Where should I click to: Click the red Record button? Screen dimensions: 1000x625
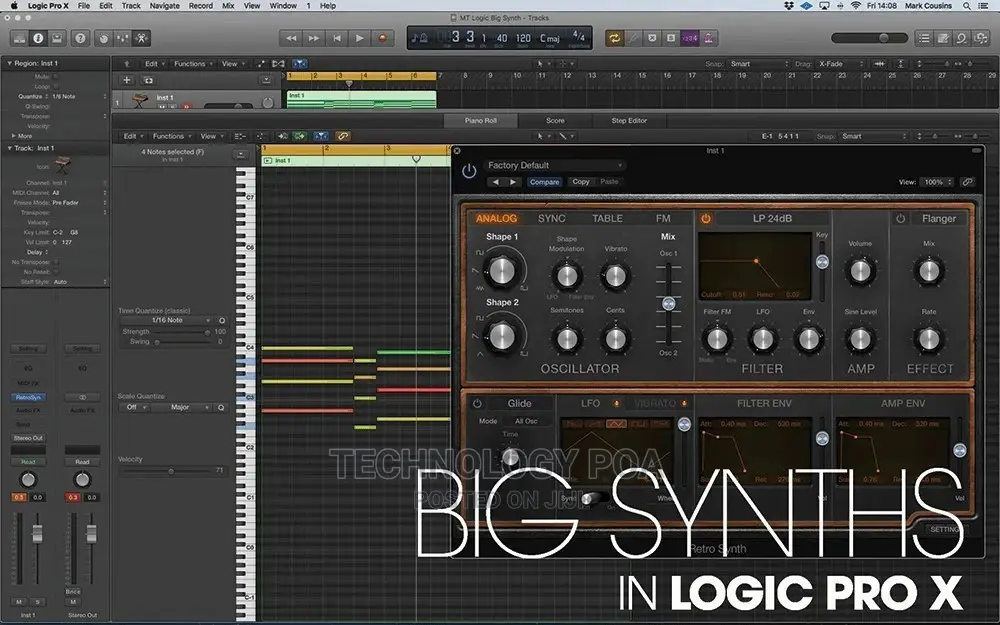point(383,38)
